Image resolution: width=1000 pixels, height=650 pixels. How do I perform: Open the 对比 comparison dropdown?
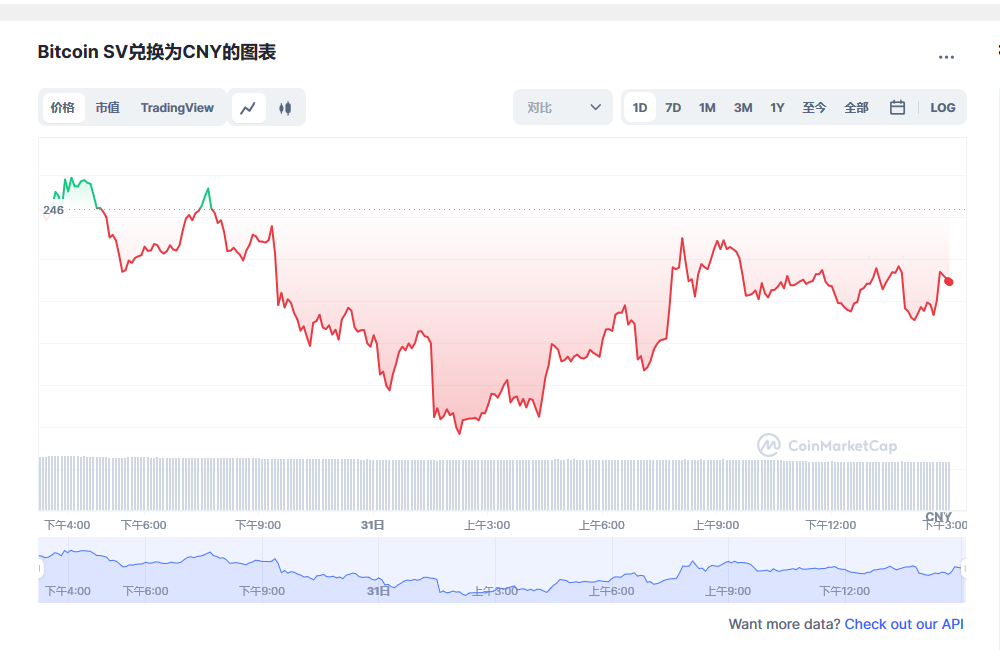pos(562,107)
